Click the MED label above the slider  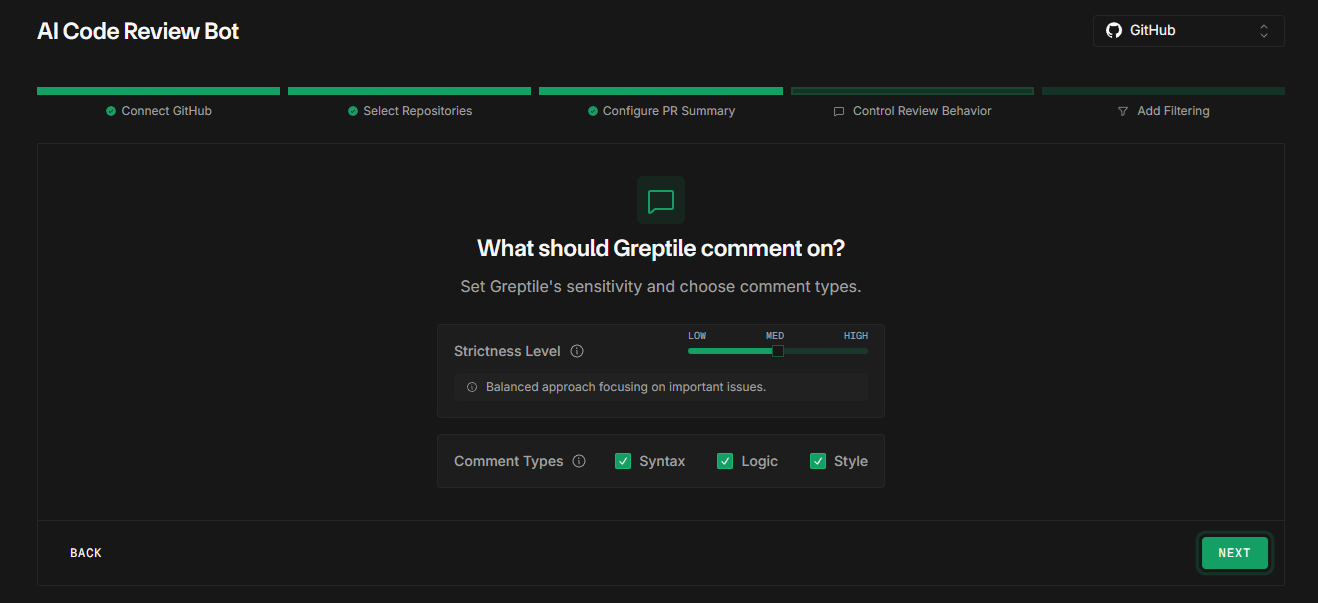pos(775,336)
